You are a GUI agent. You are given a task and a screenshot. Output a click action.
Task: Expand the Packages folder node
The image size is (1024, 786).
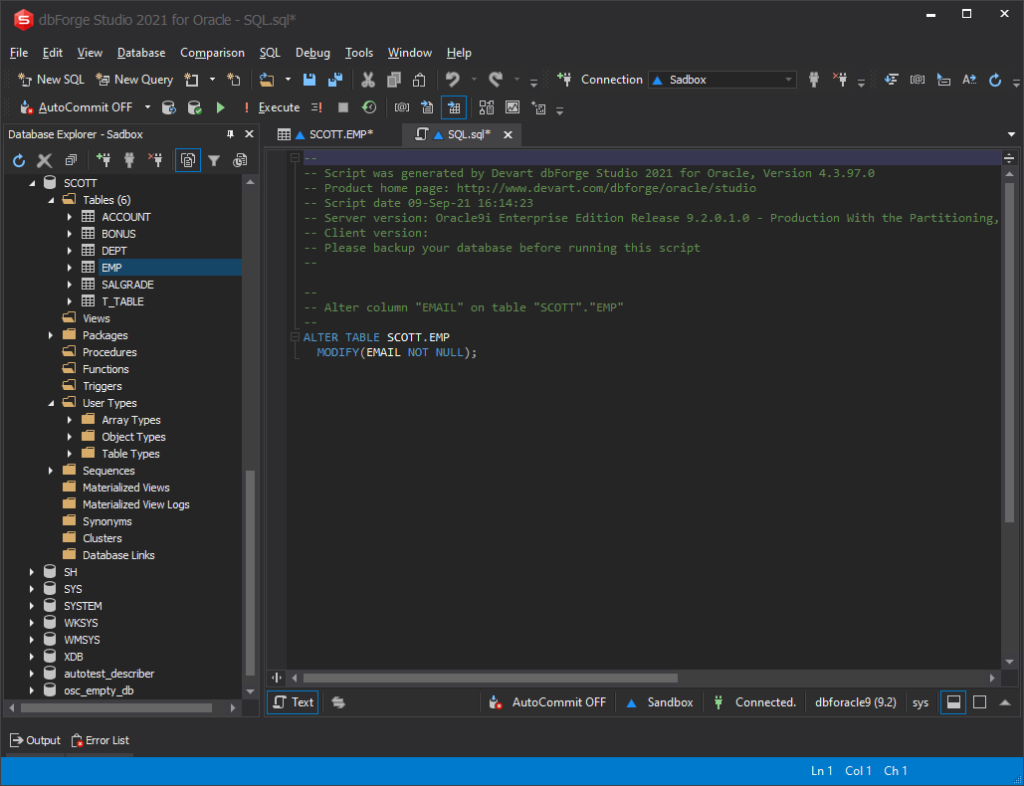51,335
